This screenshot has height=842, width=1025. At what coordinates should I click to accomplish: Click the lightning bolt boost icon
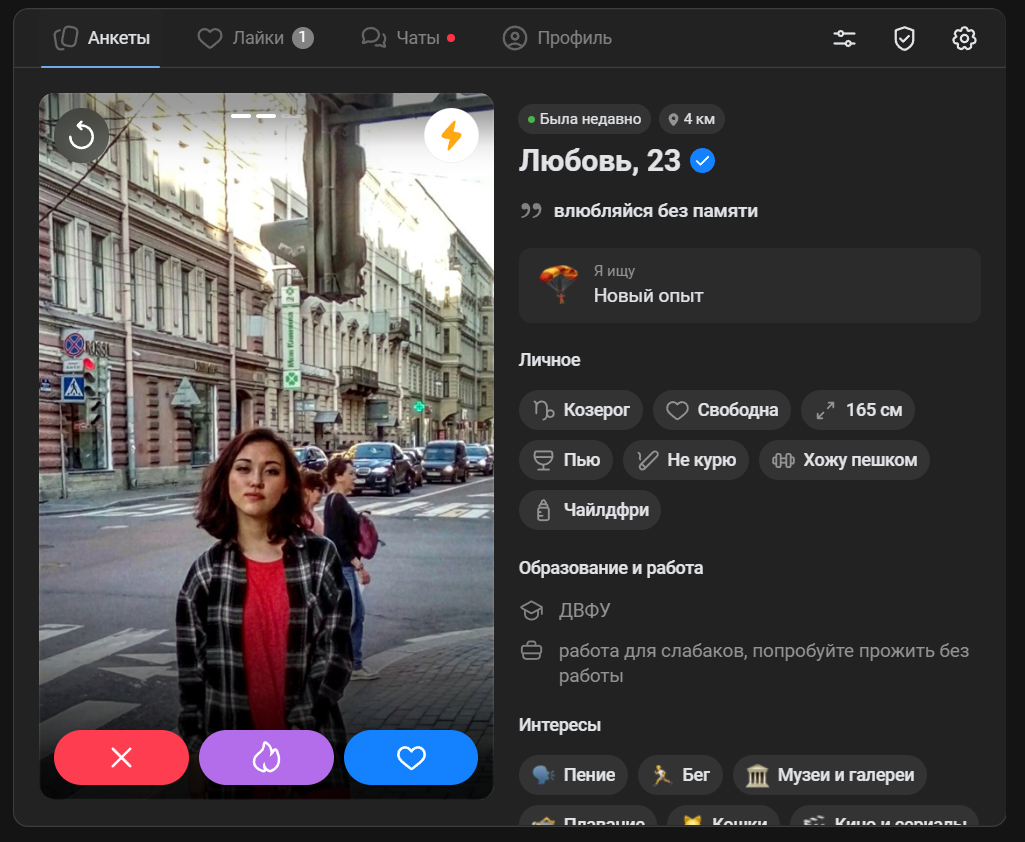tap(451, 135)
